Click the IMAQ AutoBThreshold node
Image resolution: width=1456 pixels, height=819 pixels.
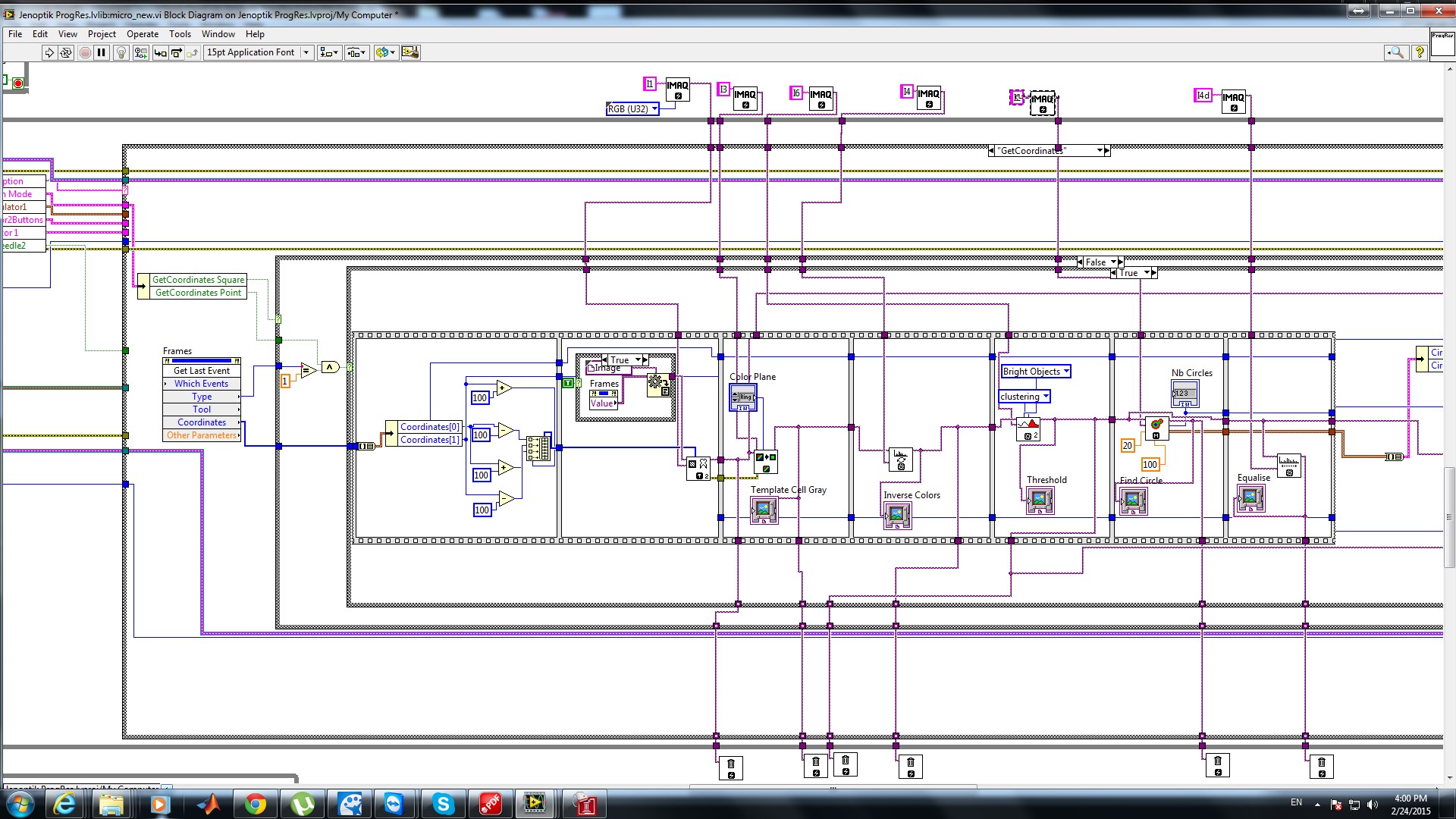1028,430
